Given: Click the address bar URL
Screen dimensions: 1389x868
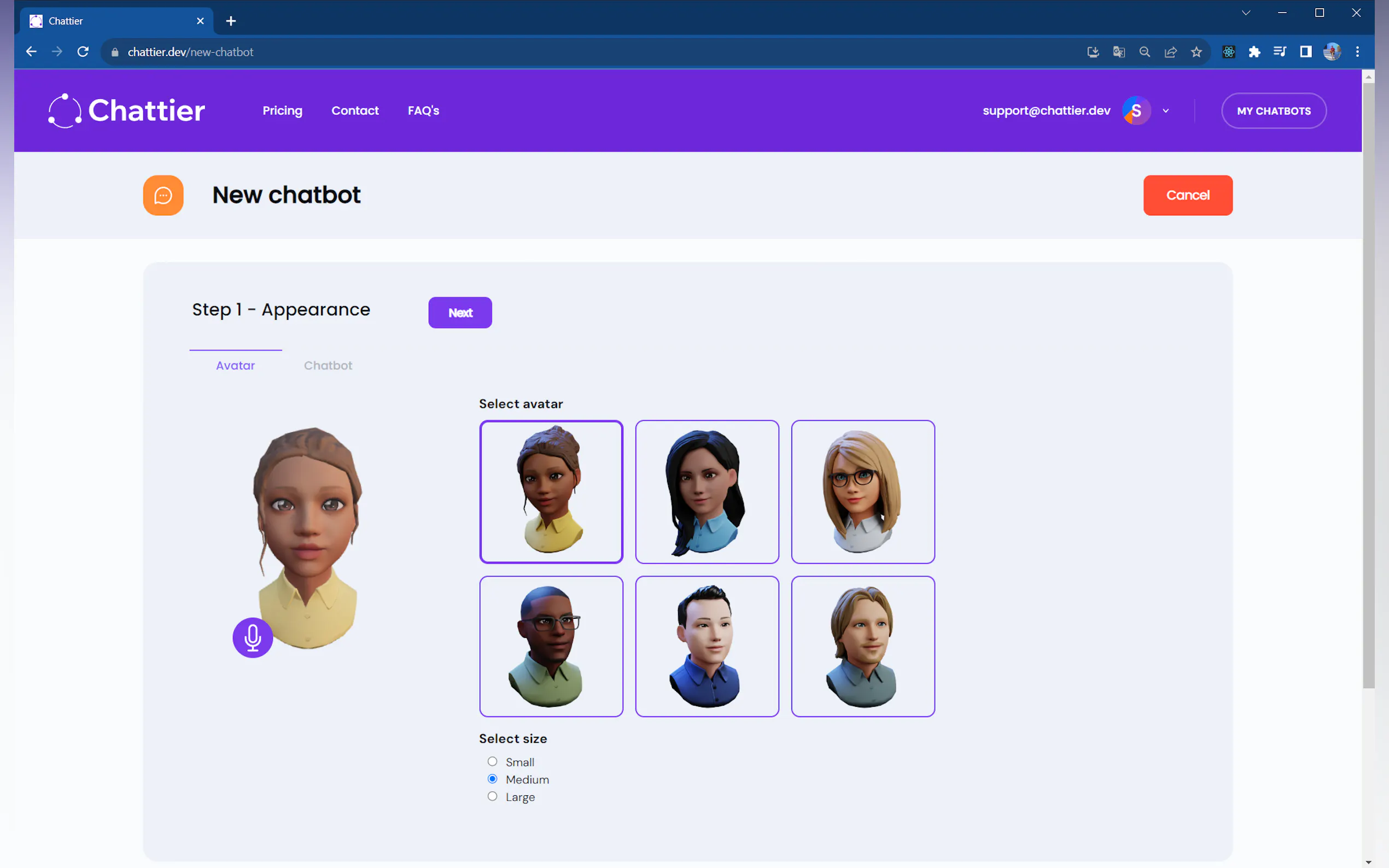Looking at the screenshot, I should pos(191,52).
